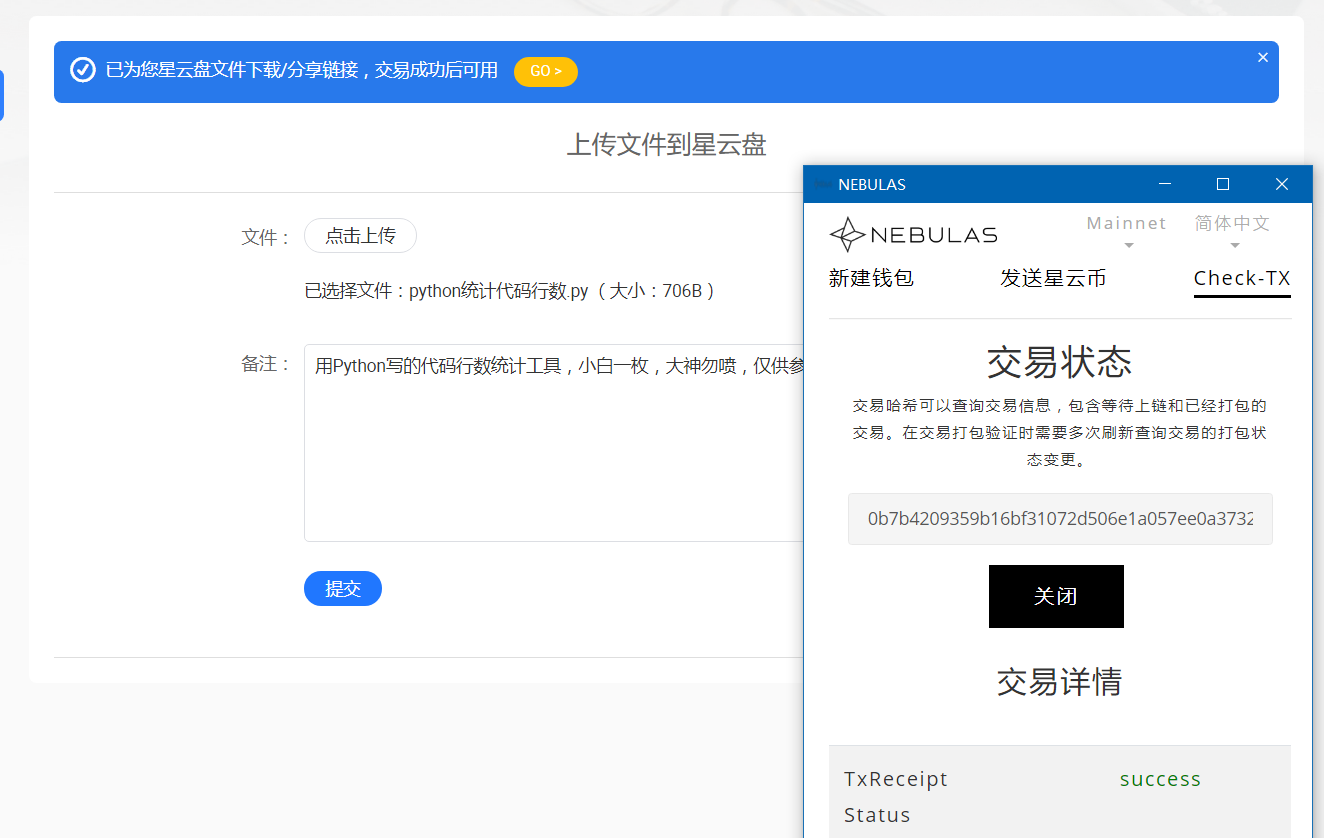Image resolution: width=1324 pixels, height=838 pixels.
Task: Click the black 关闭 button
Action: coord(1056,596)
